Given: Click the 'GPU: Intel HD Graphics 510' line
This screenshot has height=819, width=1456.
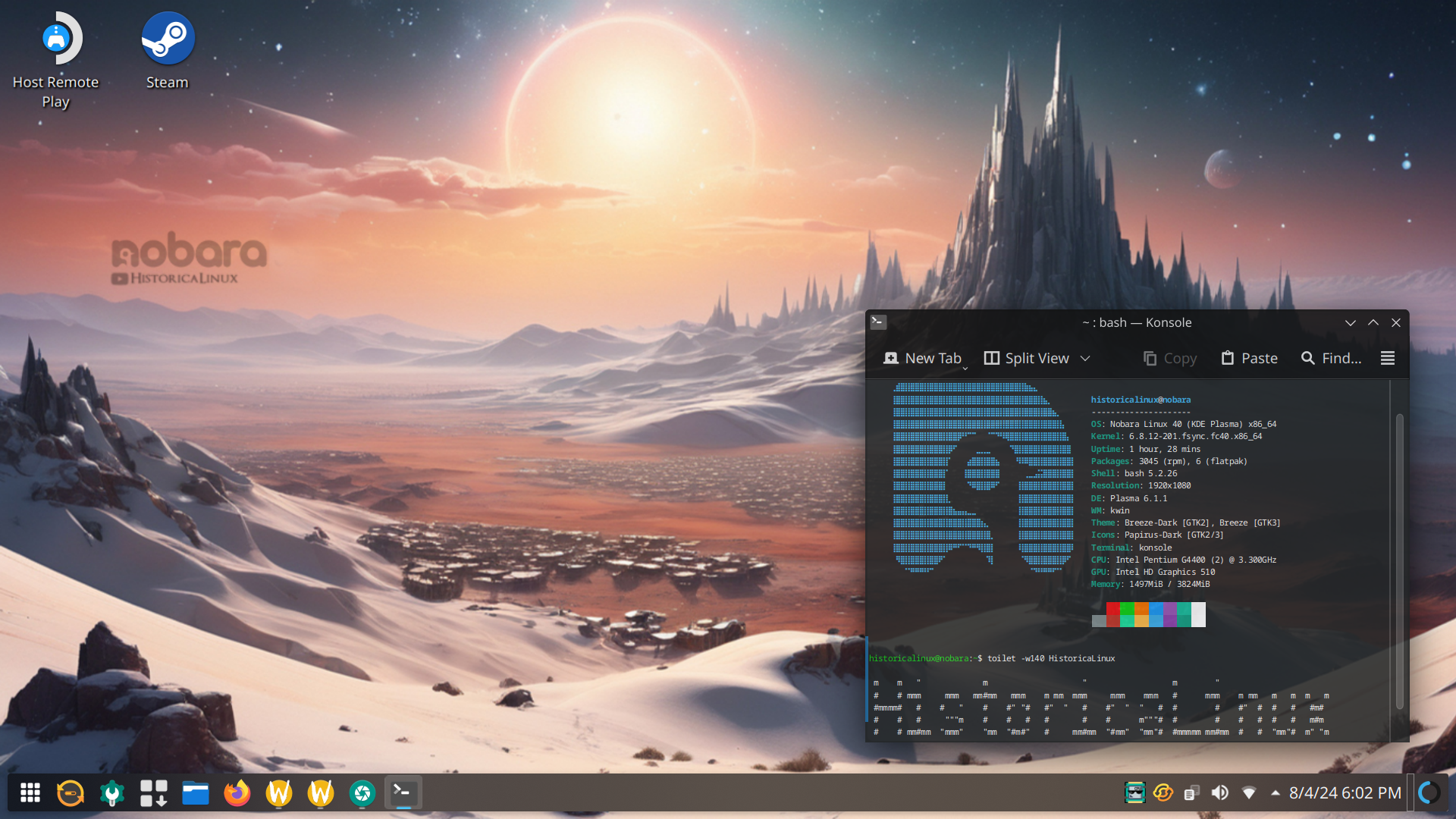Looking at the screenshot, I should point(1153,572).
